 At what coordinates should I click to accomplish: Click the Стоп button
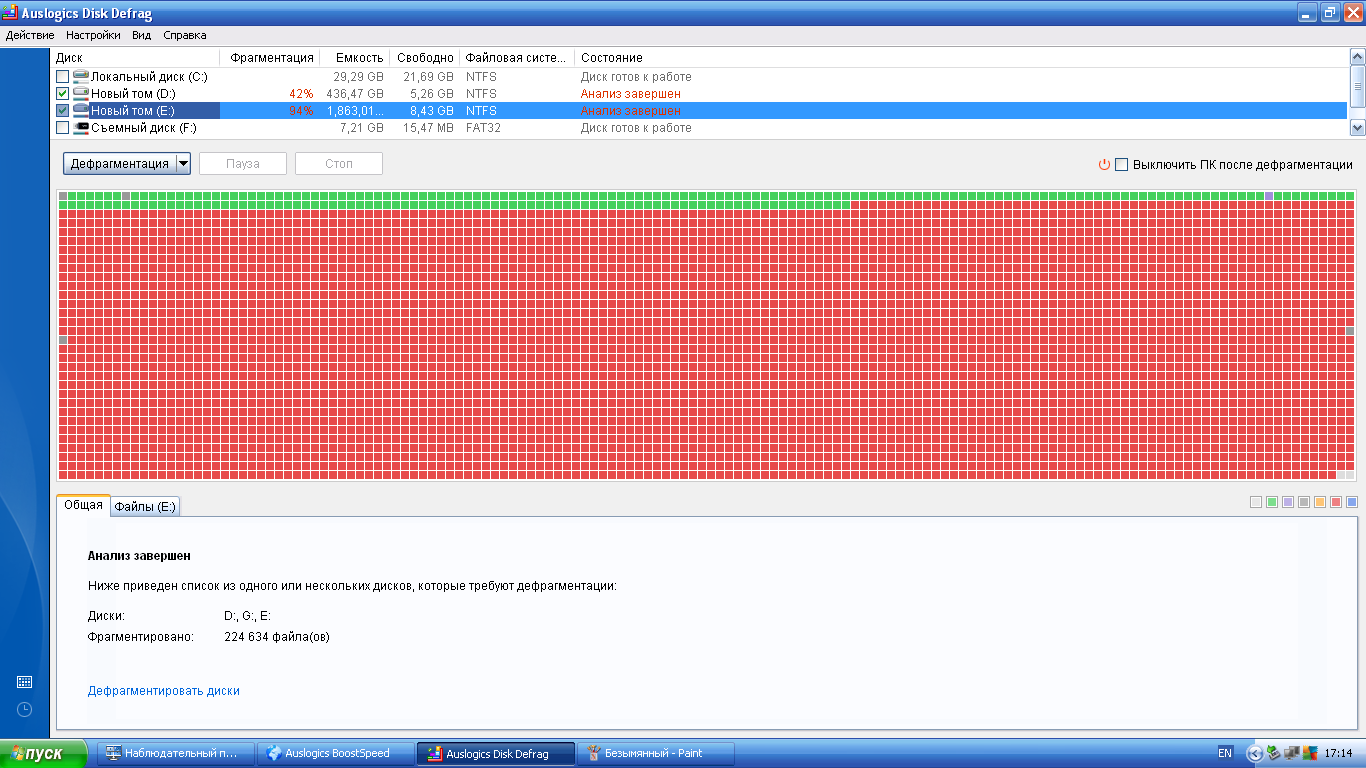coord(339,164)
